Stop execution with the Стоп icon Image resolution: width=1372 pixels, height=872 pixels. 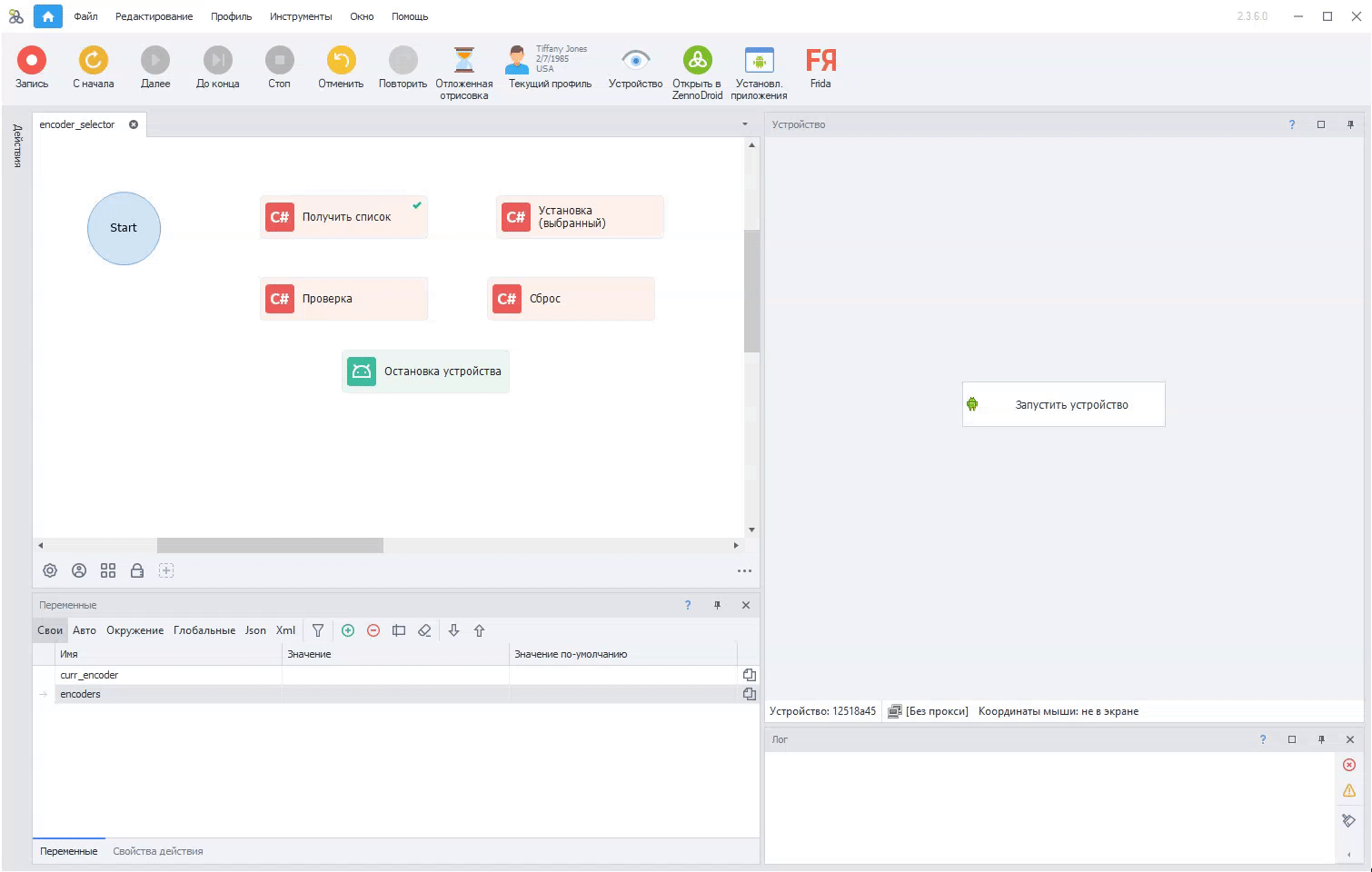(x=279, y=61)
